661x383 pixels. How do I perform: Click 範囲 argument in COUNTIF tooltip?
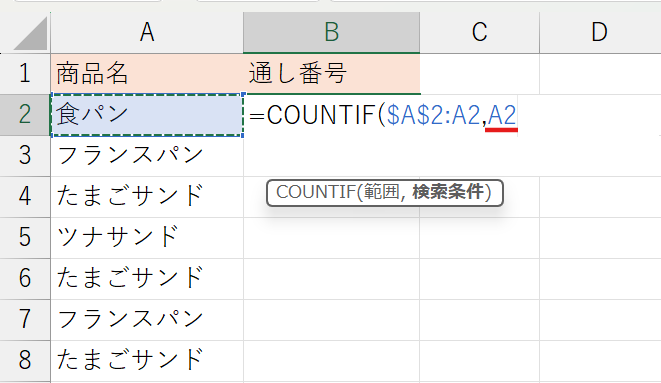382,192
